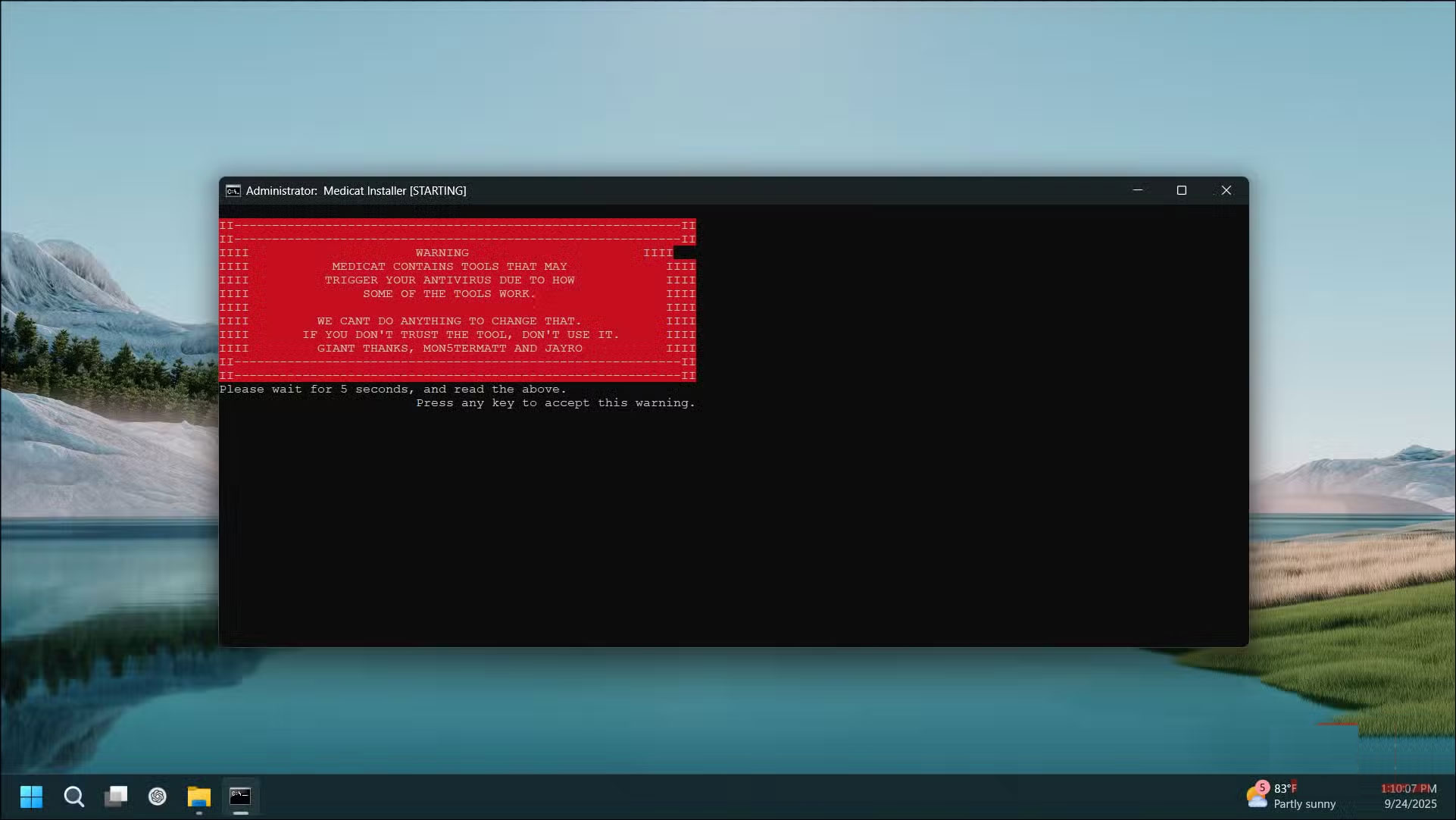The width and height of the screenshot is (1456, 820).
Task: Launch the ChatGPT taskbar app
Action: click(158, 797)
